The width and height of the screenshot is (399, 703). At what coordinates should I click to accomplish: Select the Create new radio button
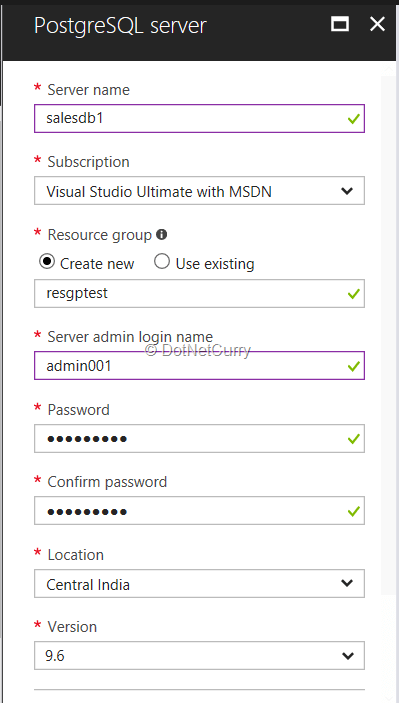point(47,261)
